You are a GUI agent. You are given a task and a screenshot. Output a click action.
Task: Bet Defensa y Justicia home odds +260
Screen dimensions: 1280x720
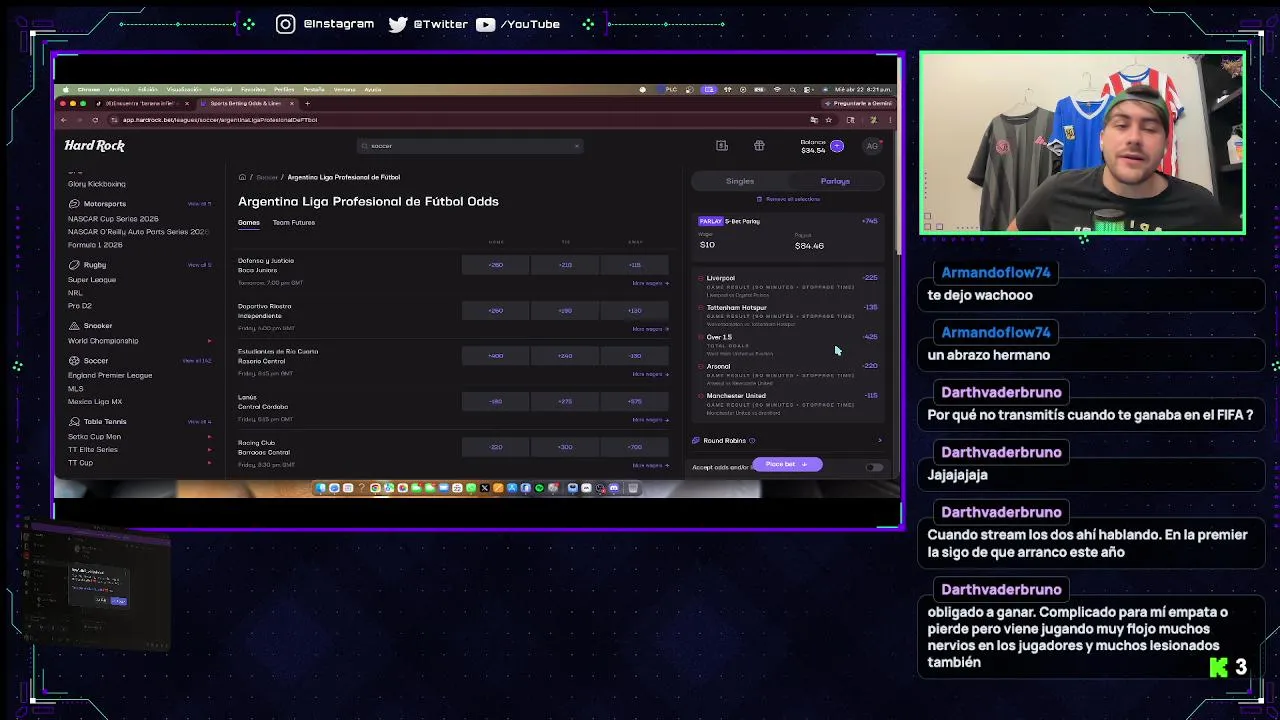point(496,265)
